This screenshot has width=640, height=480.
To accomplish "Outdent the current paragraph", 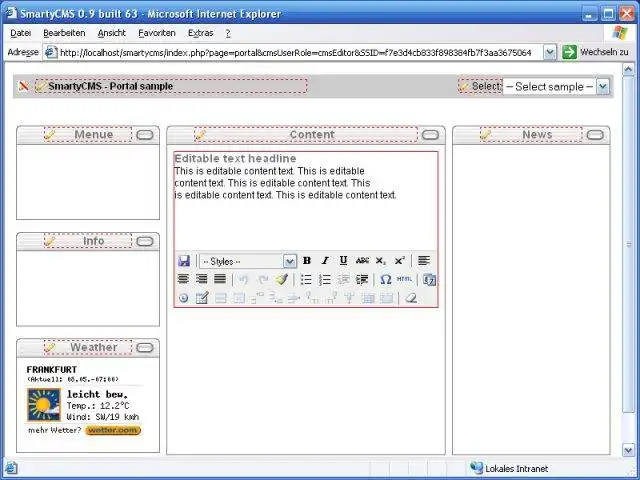I will click(343, 280).
